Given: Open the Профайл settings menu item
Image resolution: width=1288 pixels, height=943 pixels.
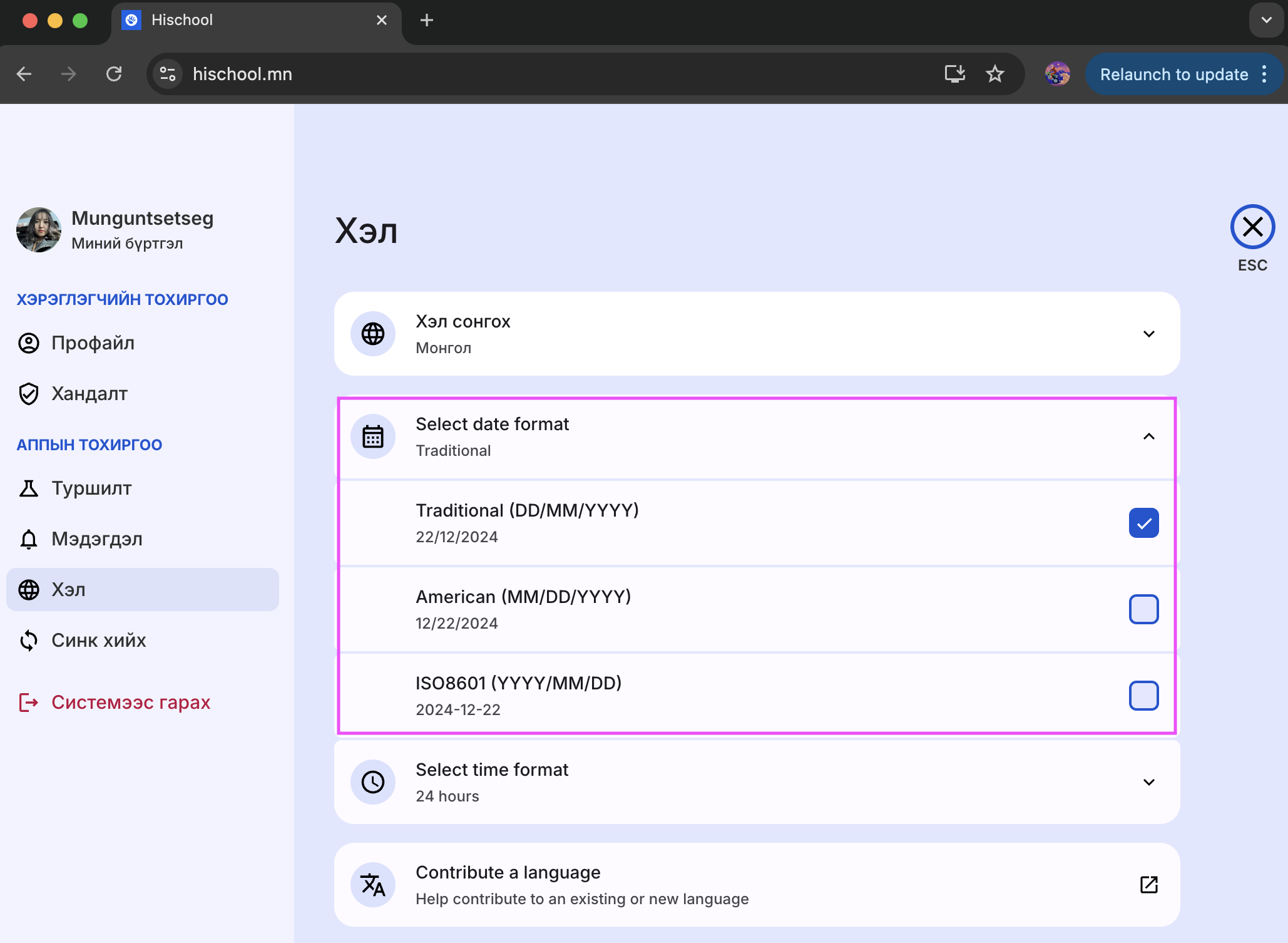Looking at the screenshot, I should tap(93, 343).
